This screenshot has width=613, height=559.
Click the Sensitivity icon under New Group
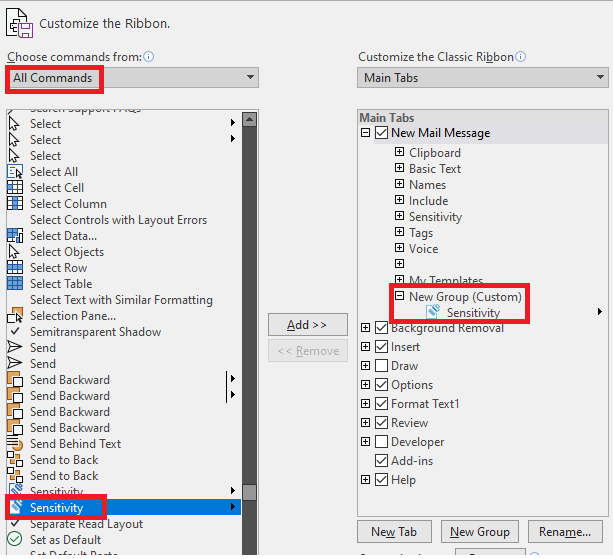[434, 312]
